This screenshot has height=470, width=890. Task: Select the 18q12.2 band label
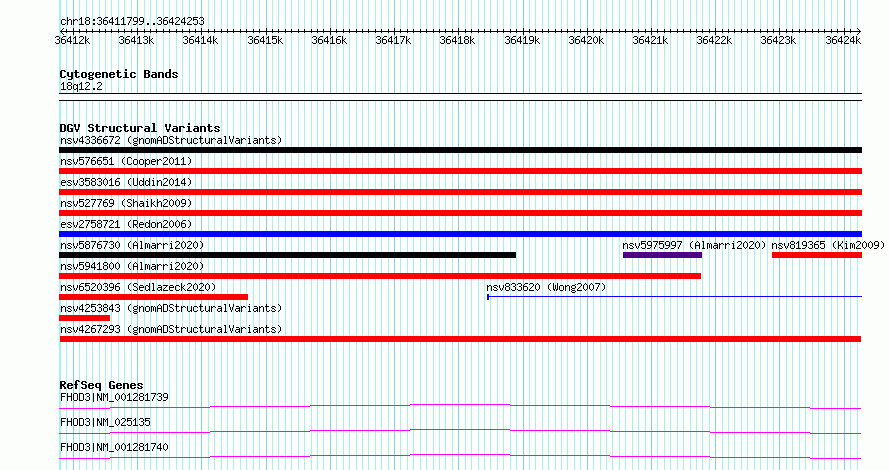81,86
